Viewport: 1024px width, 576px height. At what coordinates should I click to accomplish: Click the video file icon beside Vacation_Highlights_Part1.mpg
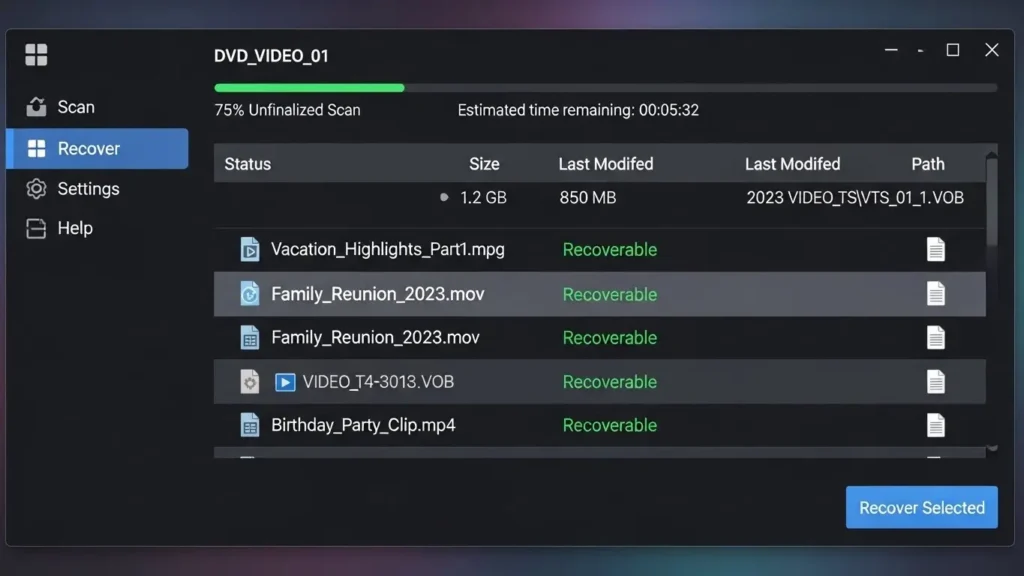(249, 249)
